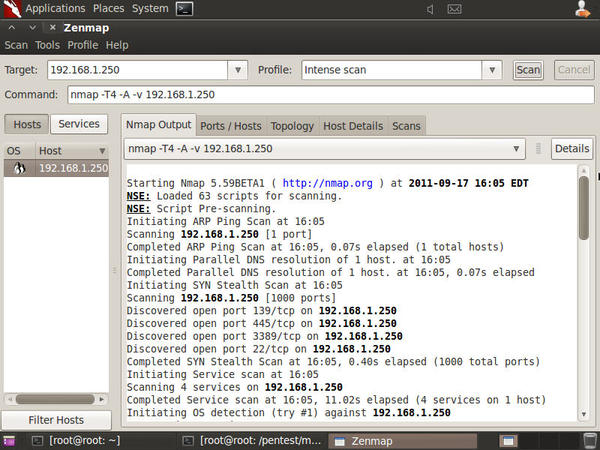
Task: Click into the Profile text field
Action: pos(391,70)
